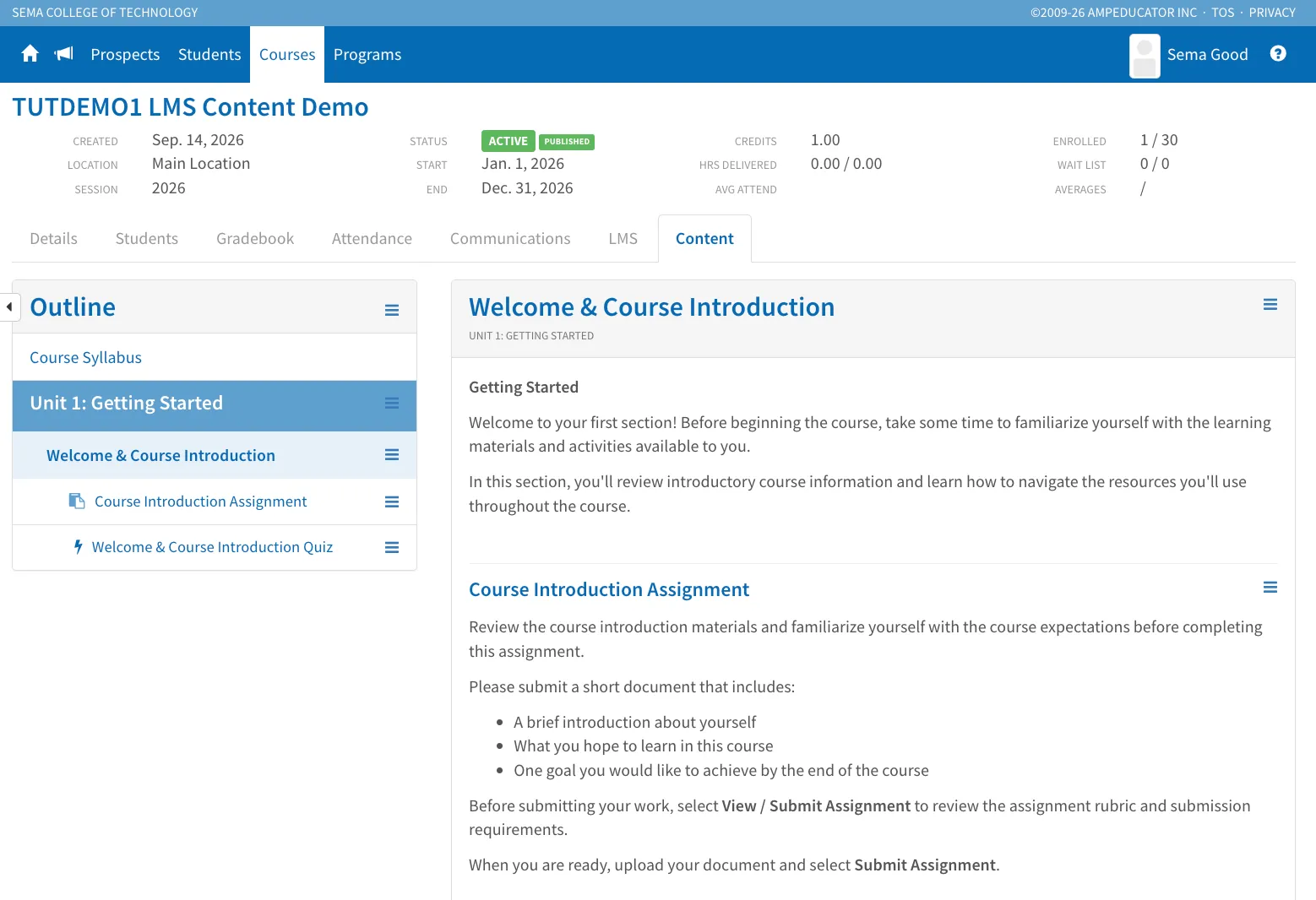Viewport: 1316px width, 900px height.
Task: Click the PUBLISHED status badge
Action: [567, 142]
